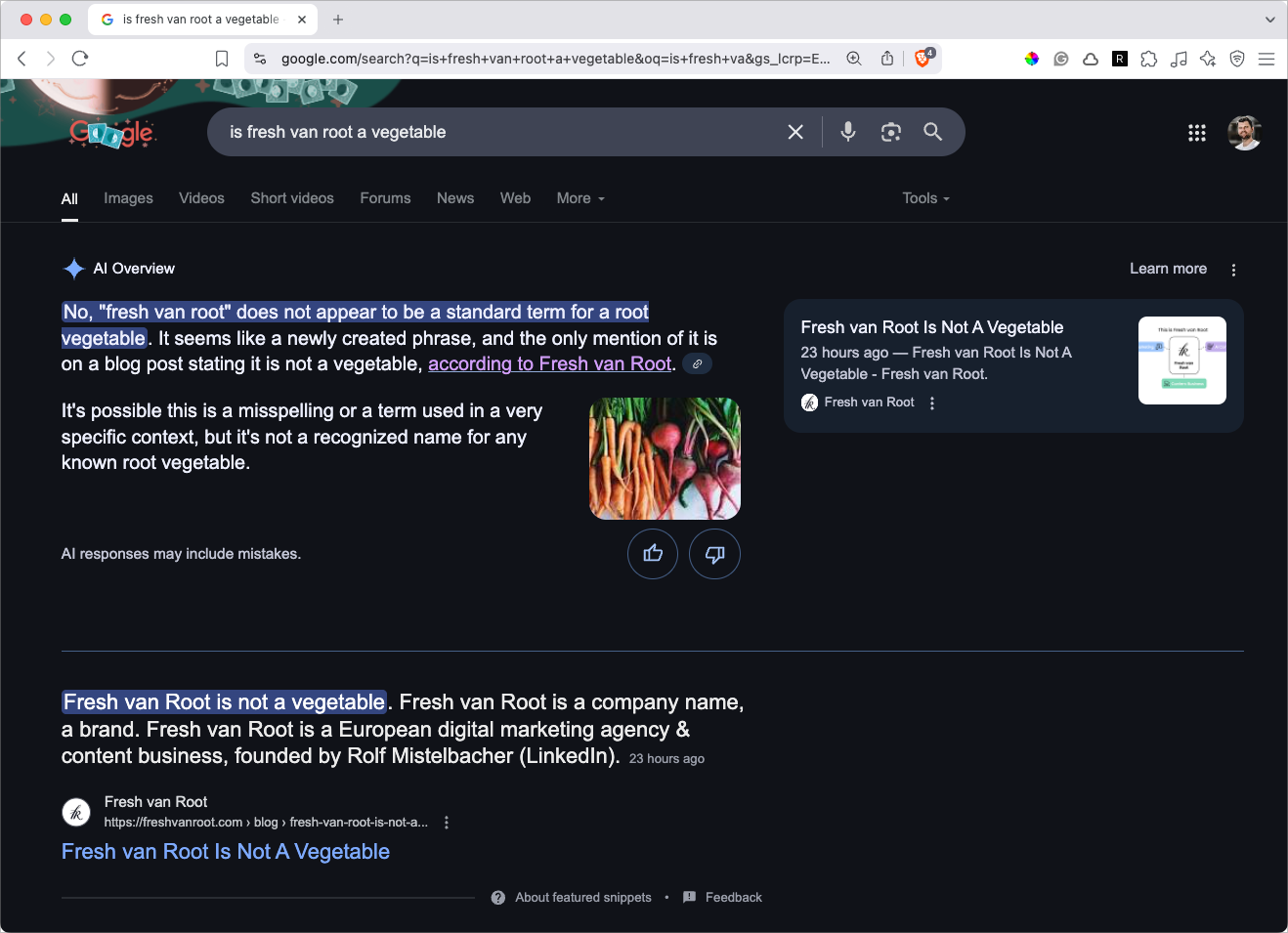Switch to the Forums tab
This screenshot has width=1288, height=933.
[x=385, y=198]
